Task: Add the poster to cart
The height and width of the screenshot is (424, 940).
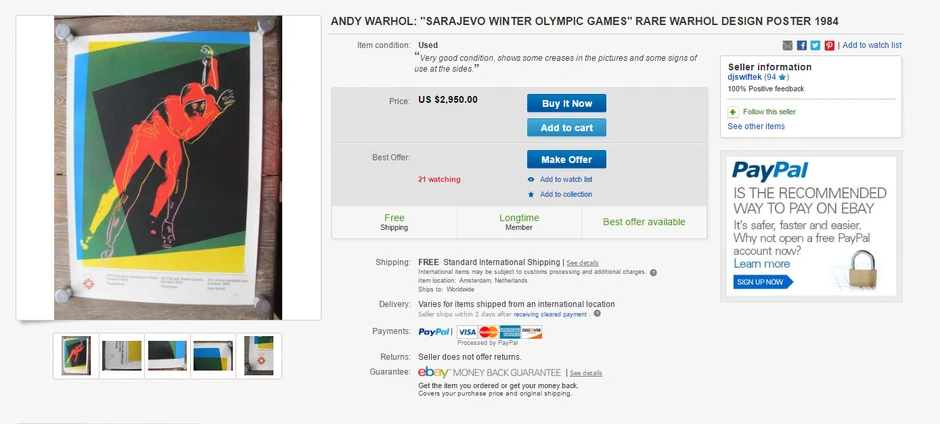Action: (x=566, y=128)
